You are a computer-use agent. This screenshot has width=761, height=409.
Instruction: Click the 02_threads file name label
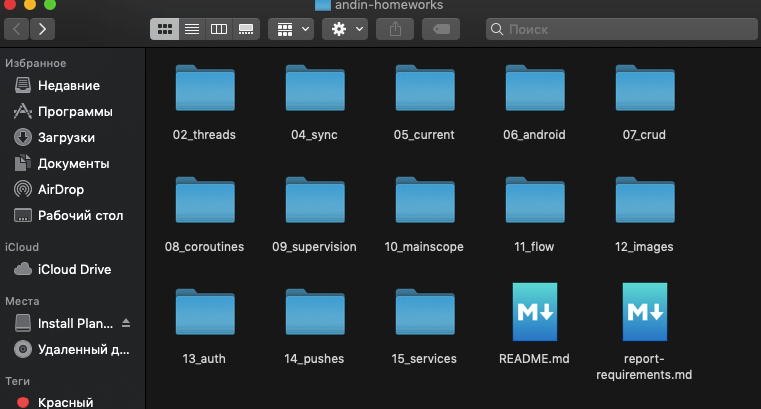pos(204,134)
